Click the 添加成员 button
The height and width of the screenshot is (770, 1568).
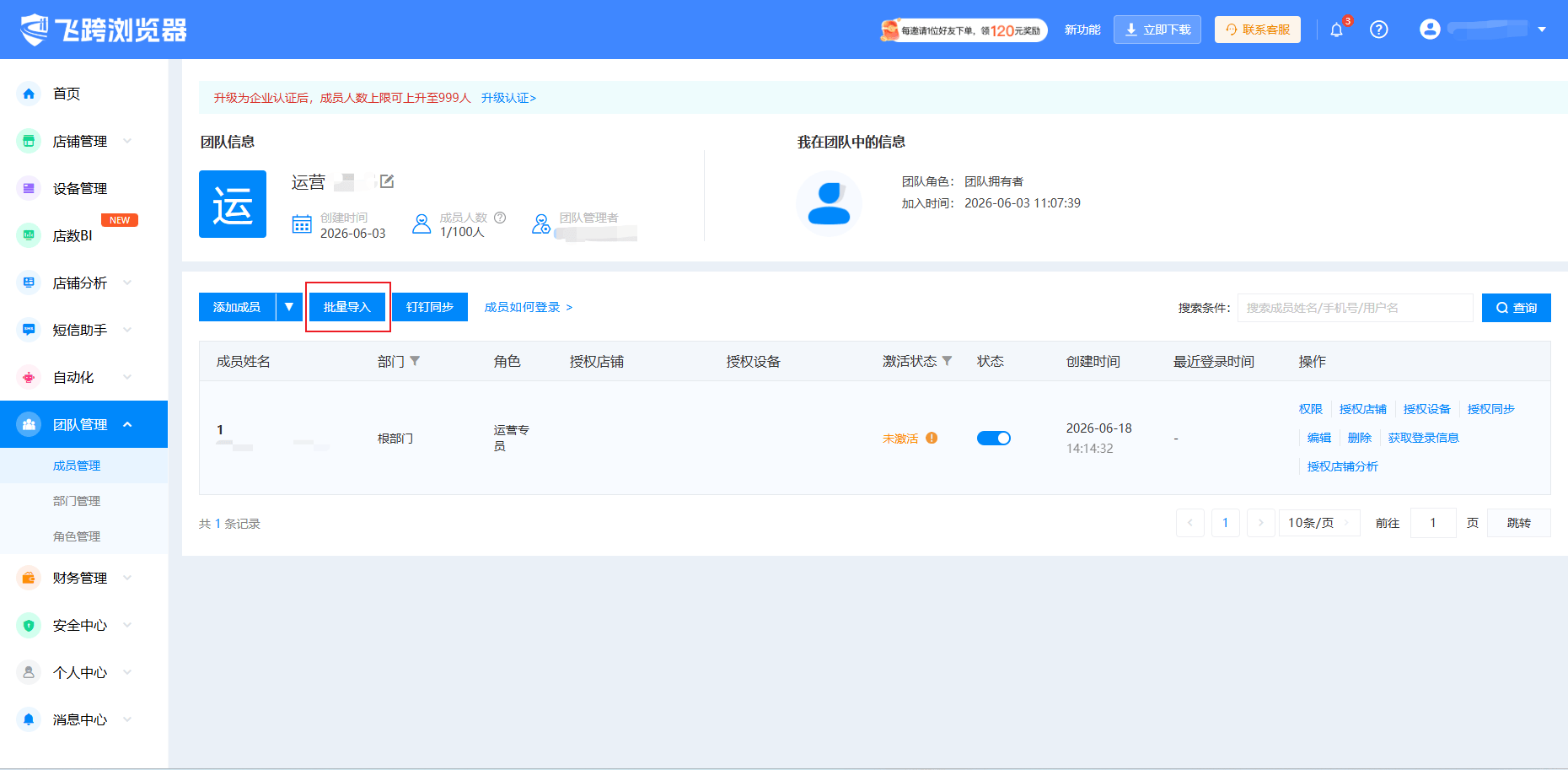click(237, 307)
